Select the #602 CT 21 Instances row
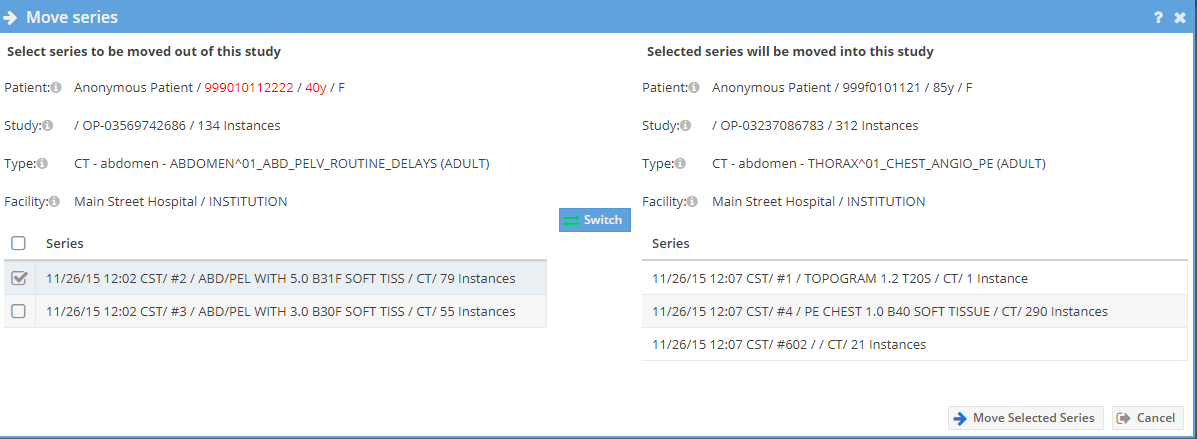This screenshot has height=439, width=1197. (x=788, y=345)
